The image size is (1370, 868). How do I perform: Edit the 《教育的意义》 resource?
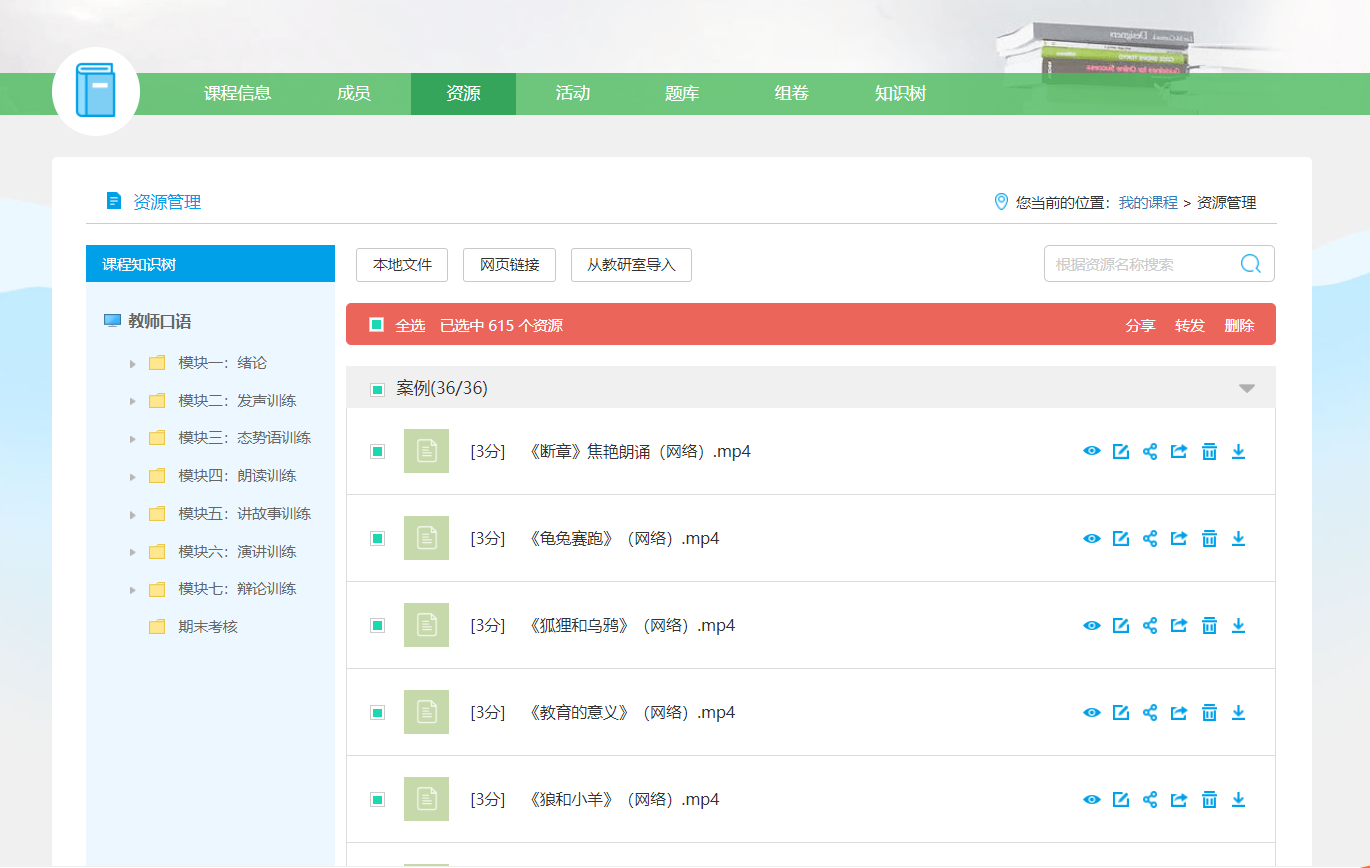click(1121, 712)
